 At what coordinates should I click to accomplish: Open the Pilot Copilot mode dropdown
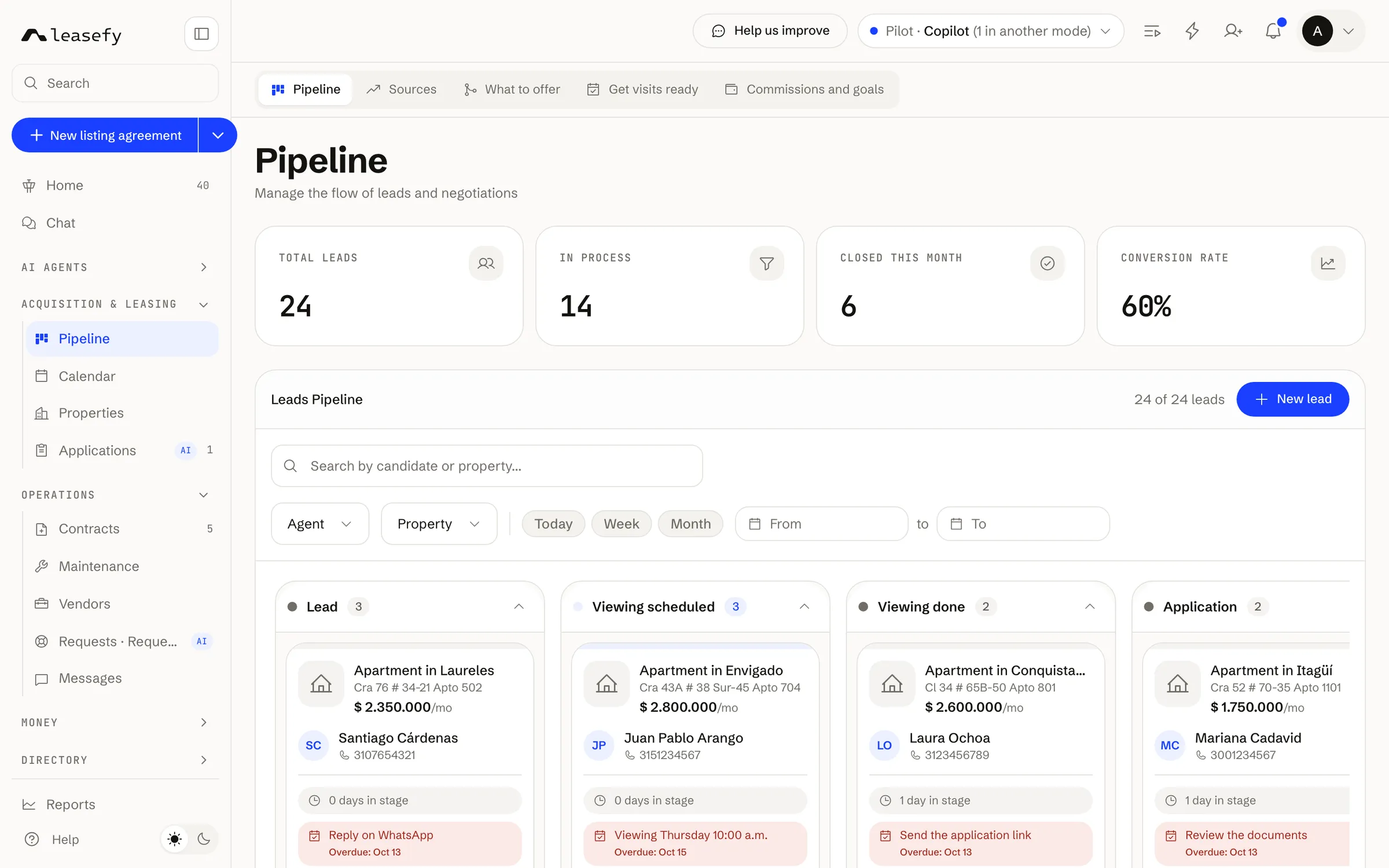click(991, 31)
